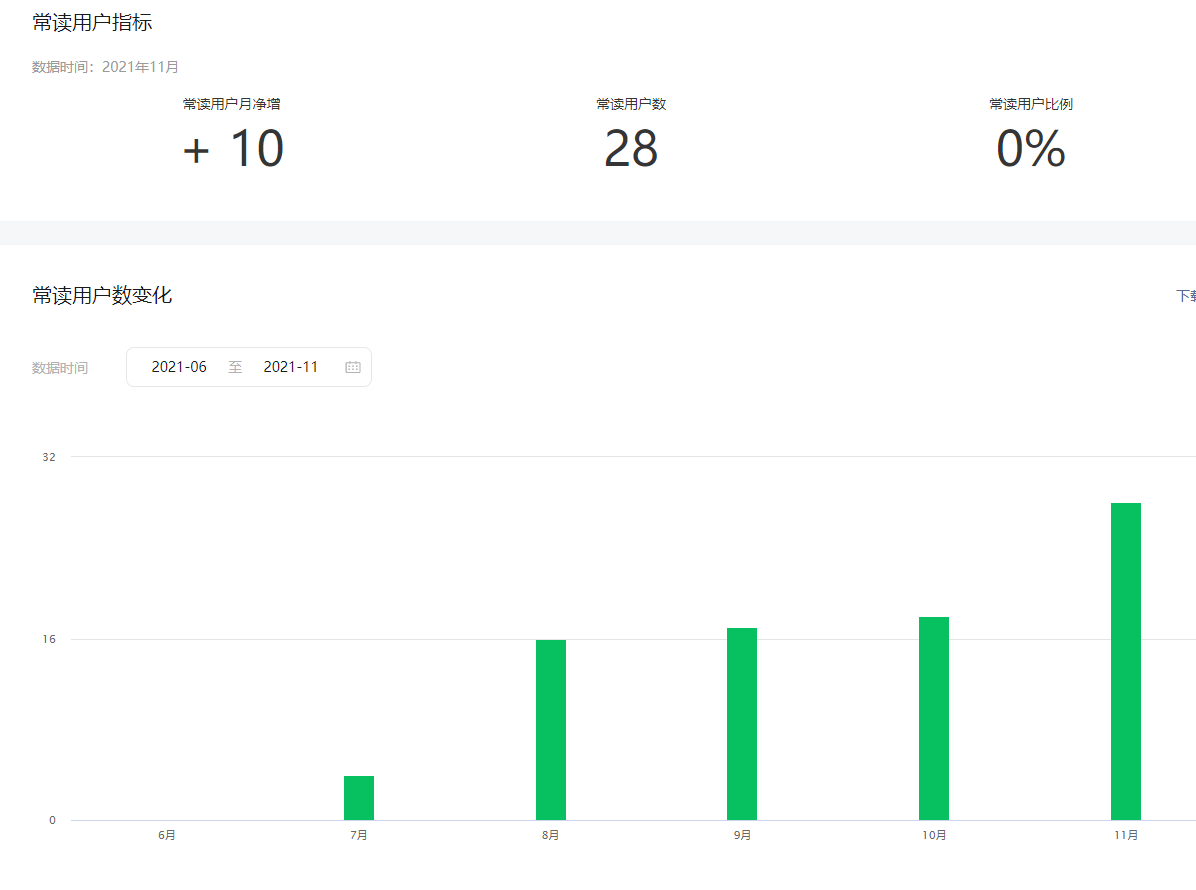Image resolution: width=1196 pixels, height=890 pixels.
Task: Click the 6月 label on the x-axis
Action: coord(167,835)
